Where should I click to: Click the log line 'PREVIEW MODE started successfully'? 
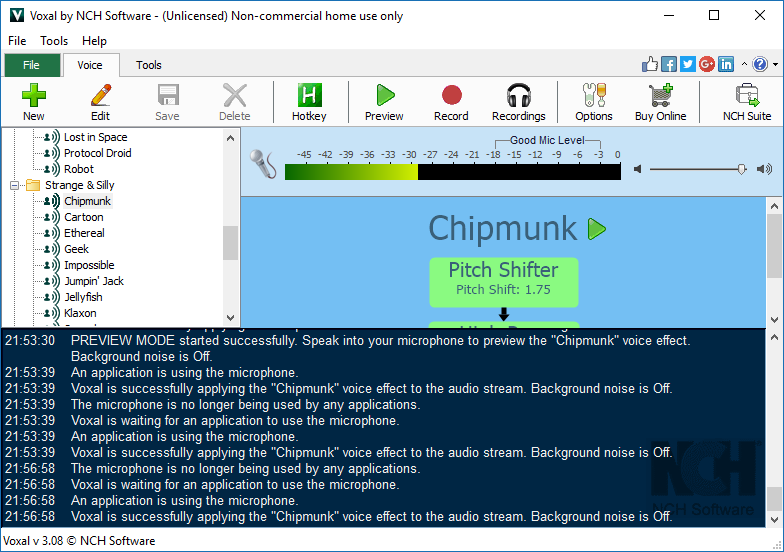[x=380, y=348]
